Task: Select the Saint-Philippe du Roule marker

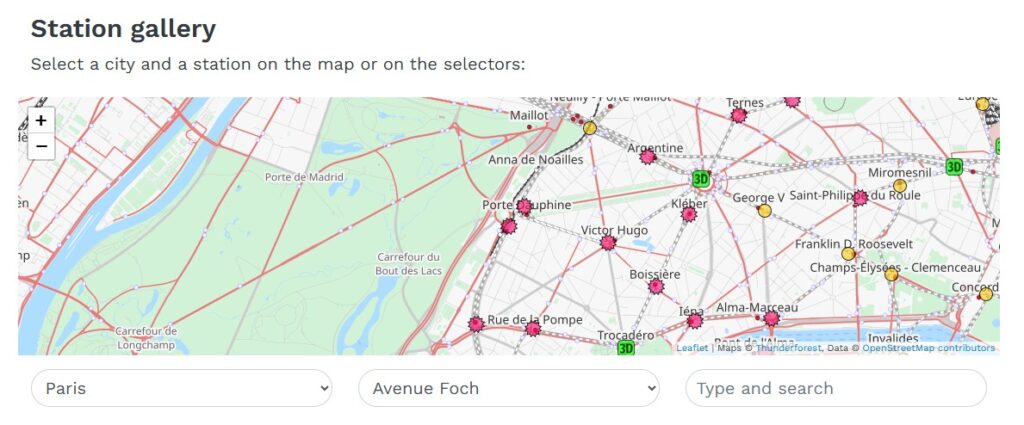Action: [x=860, y=198]
